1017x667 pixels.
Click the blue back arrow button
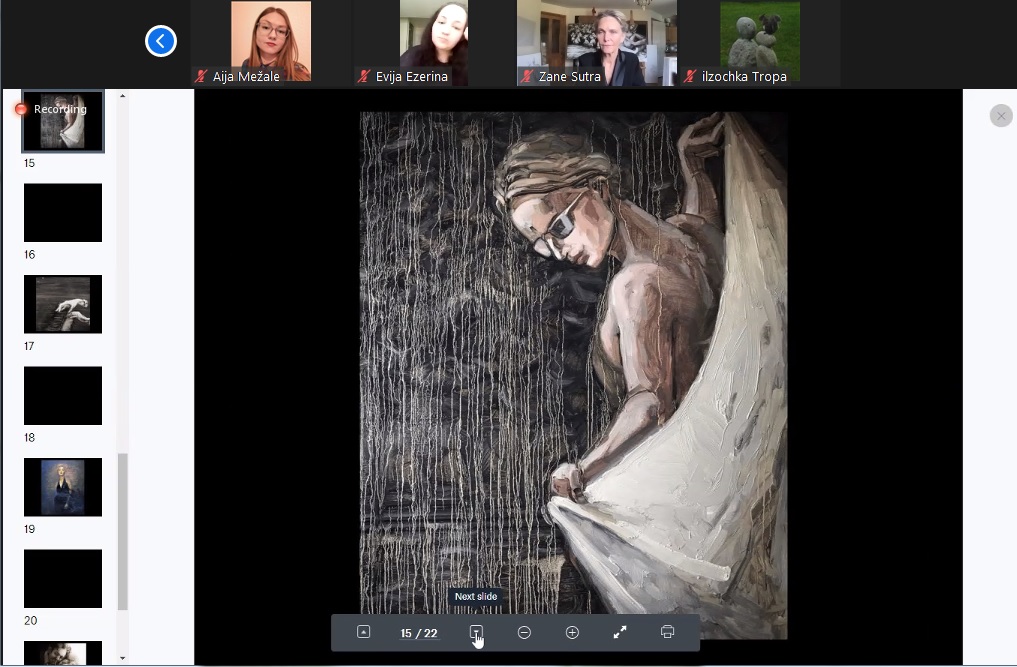(161, 41)
